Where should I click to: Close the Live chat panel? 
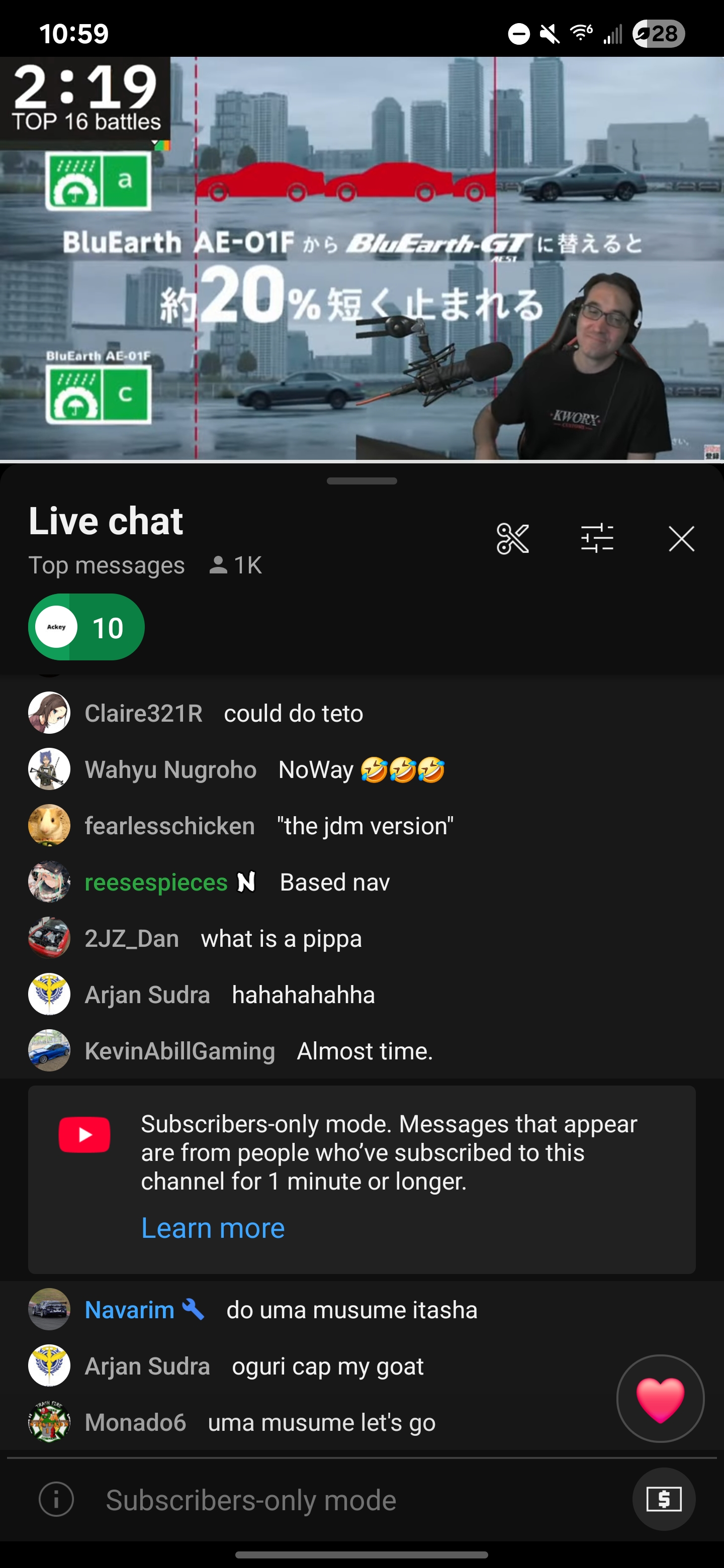681,539
